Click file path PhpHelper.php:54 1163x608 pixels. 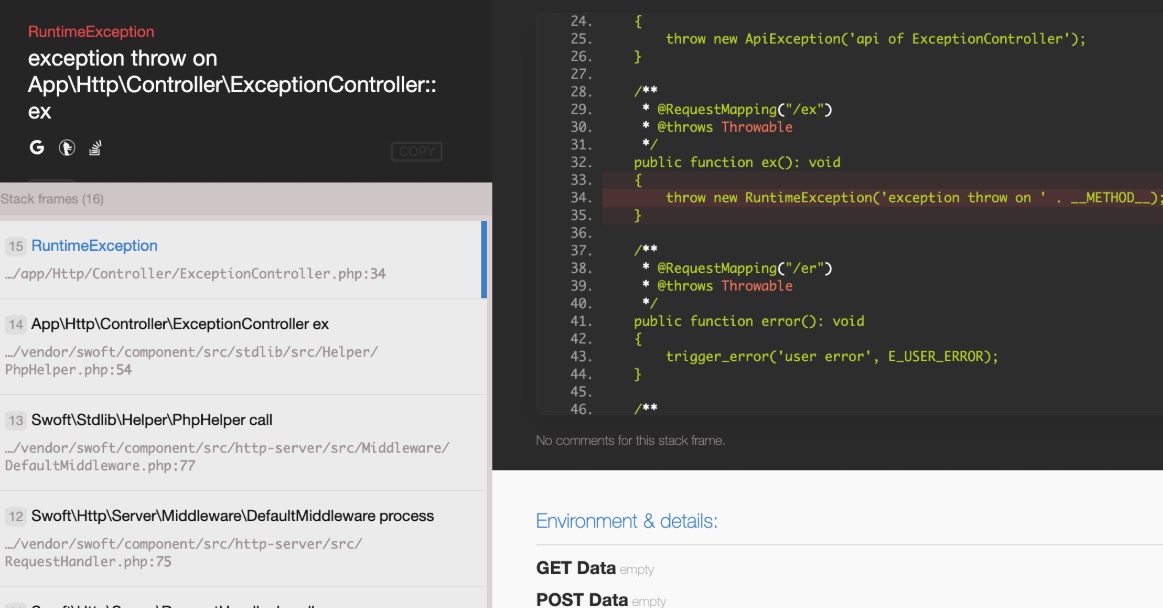pyautogui.click(x=191, y=360)
